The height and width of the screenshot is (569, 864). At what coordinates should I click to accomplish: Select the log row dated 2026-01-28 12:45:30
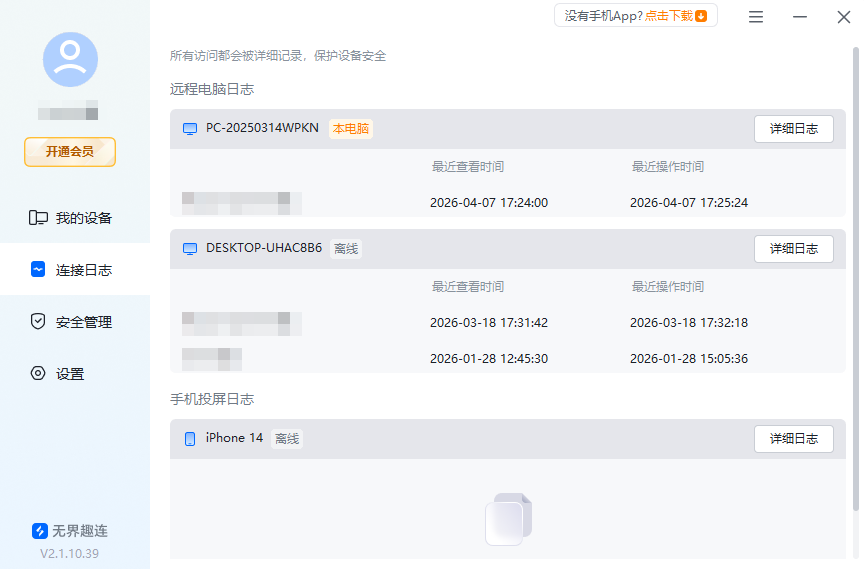pyautogui.click(x=489, y=359)
